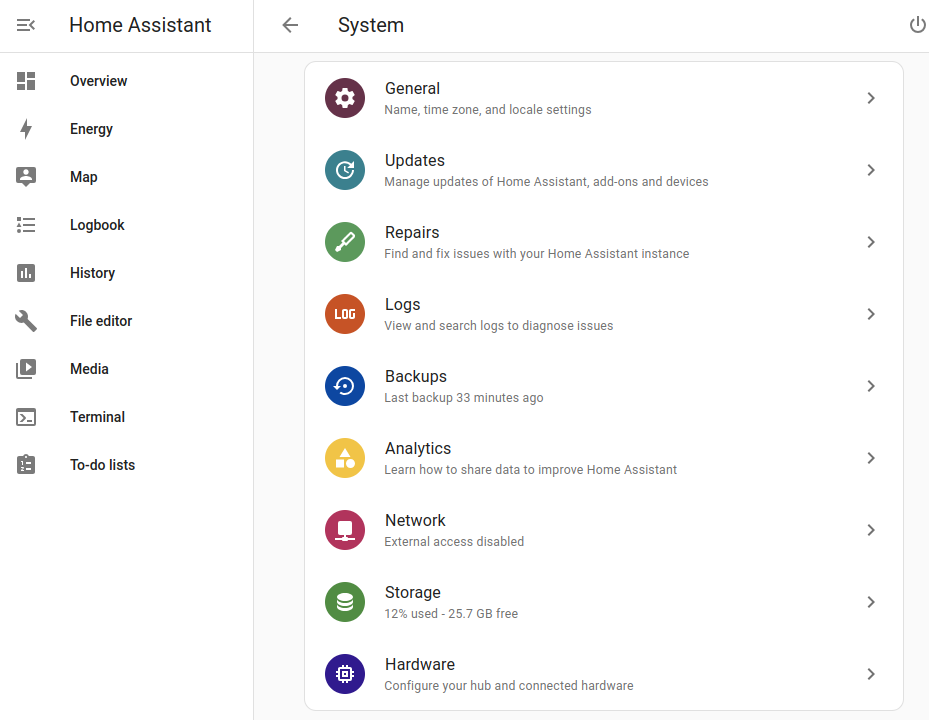
Task: Click 'Configure your hub and connected hardware'
Action: coord(508,686)
